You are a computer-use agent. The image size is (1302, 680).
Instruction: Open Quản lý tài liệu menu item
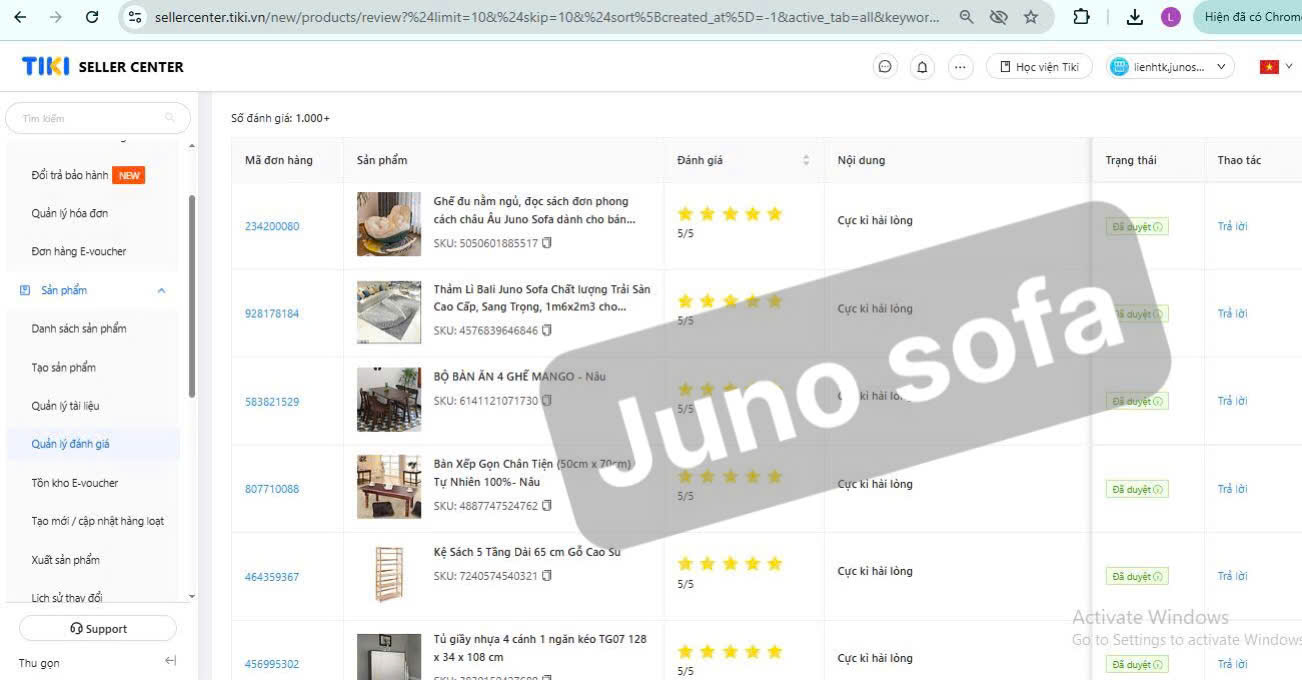(65, 406)
